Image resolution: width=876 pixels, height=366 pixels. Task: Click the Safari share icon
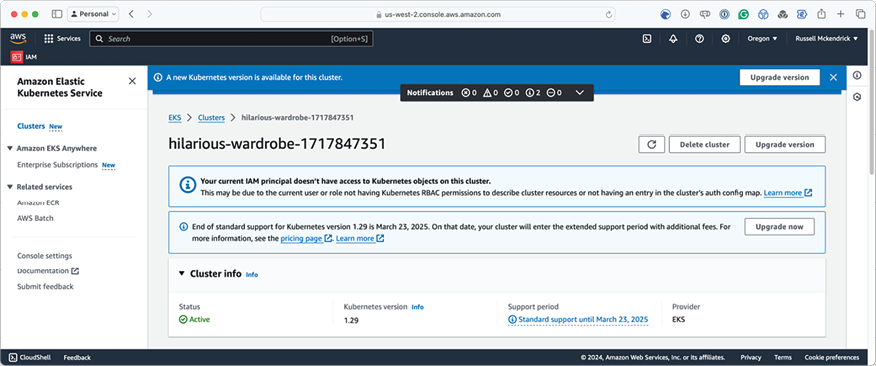pos(821,14)
